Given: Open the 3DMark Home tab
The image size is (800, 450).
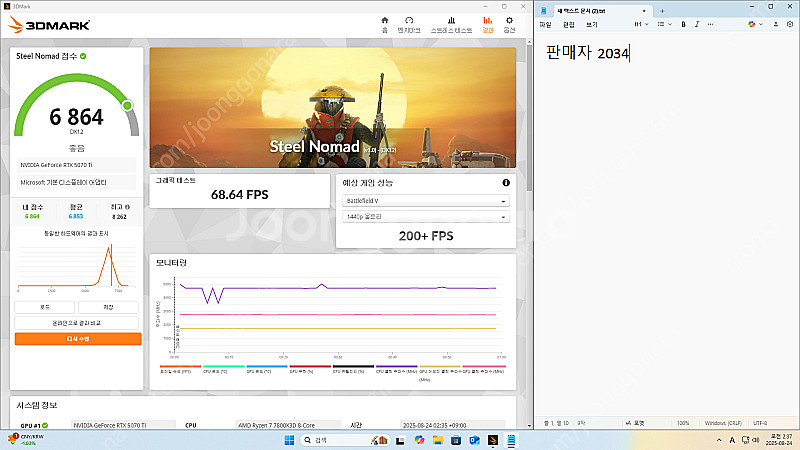Looking at the screenshot, I should (x=385, y=24).
